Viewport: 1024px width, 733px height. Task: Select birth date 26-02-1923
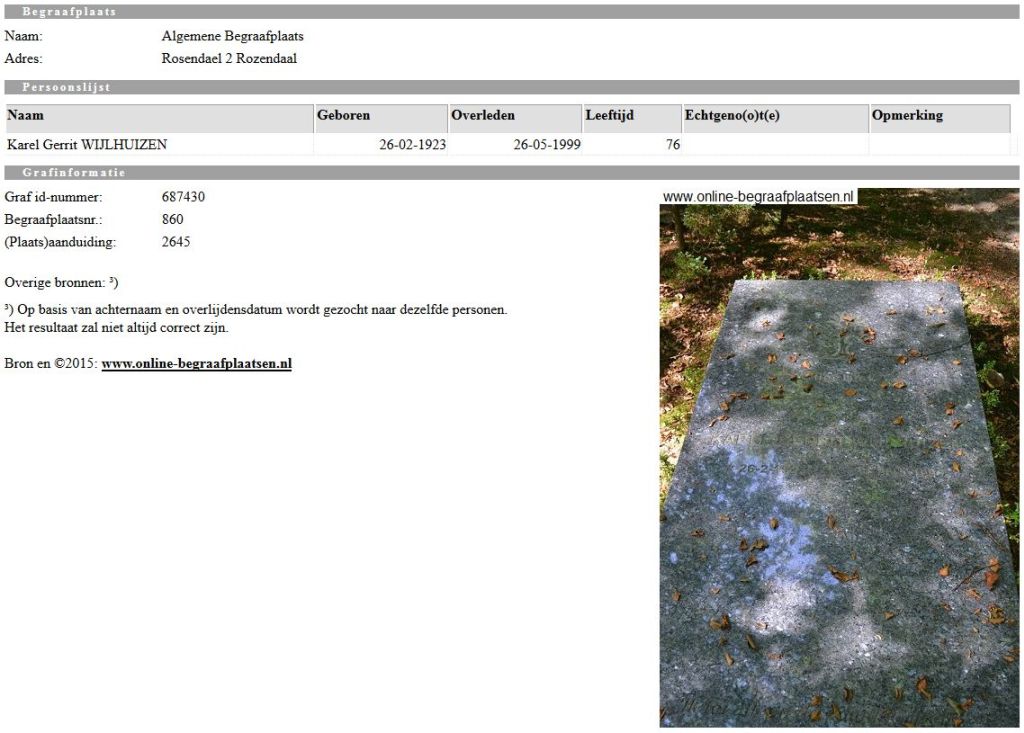point(413,145)
